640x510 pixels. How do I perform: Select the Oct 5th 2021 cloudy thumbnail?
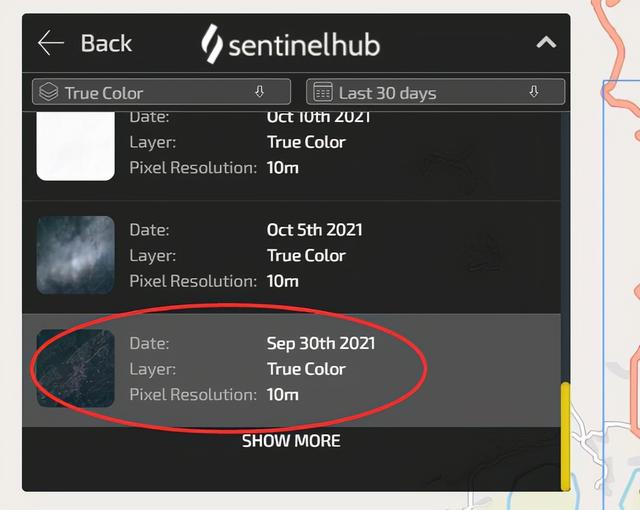click(x=76, y=255)
